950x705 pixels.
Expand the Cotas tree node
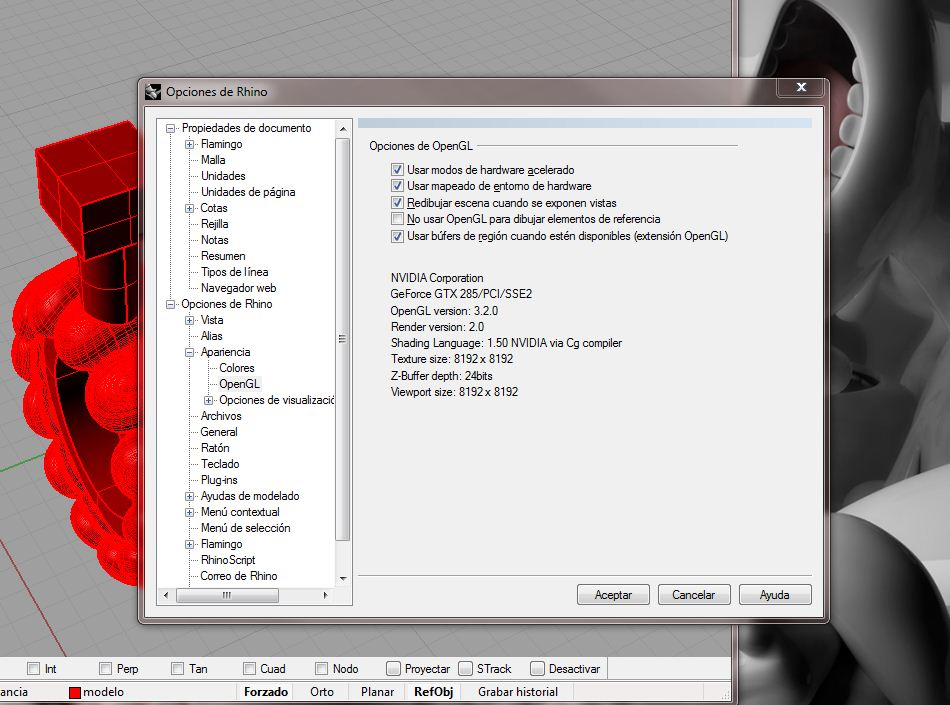[x=190, y=208]
